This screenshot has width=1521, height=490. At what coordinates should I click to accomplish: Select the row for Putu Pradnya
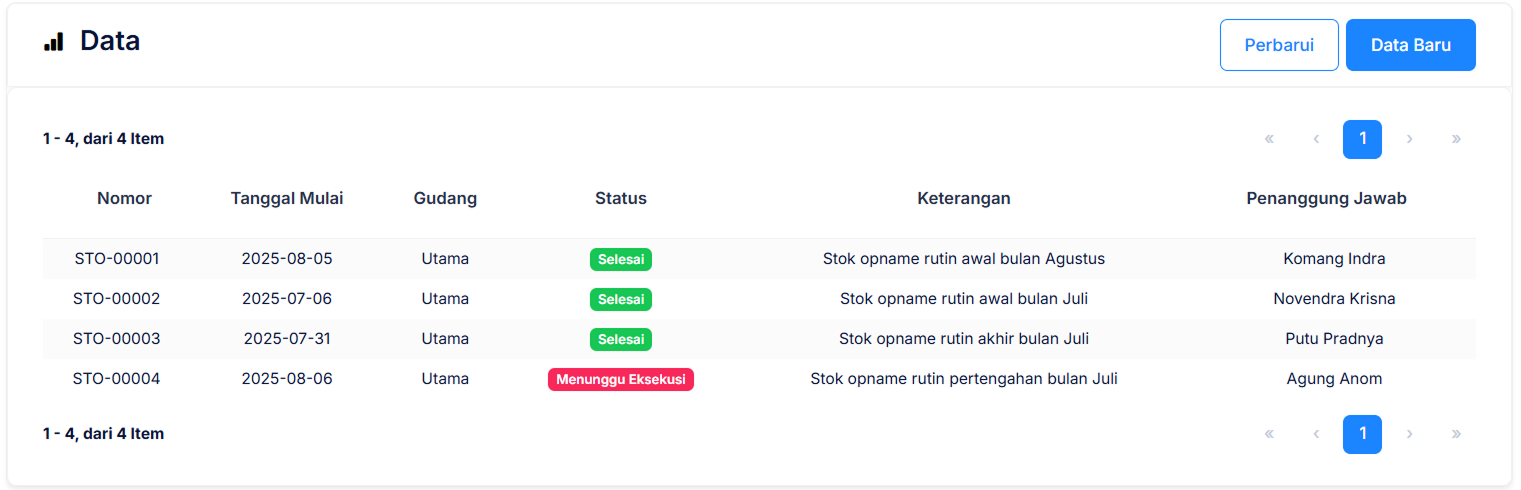pyautogui.click(x=1334, y=339)
